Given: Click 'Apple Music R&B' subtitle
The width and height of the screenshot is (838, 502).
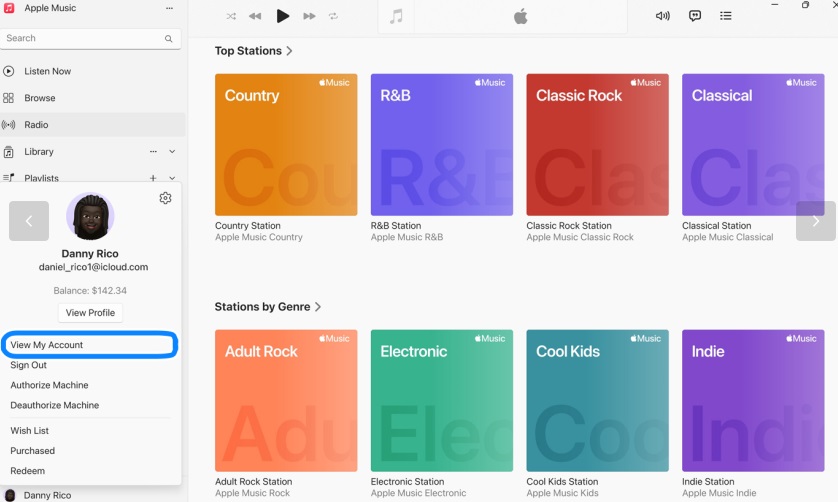Looking at the screenshot, I should point(407,237).
